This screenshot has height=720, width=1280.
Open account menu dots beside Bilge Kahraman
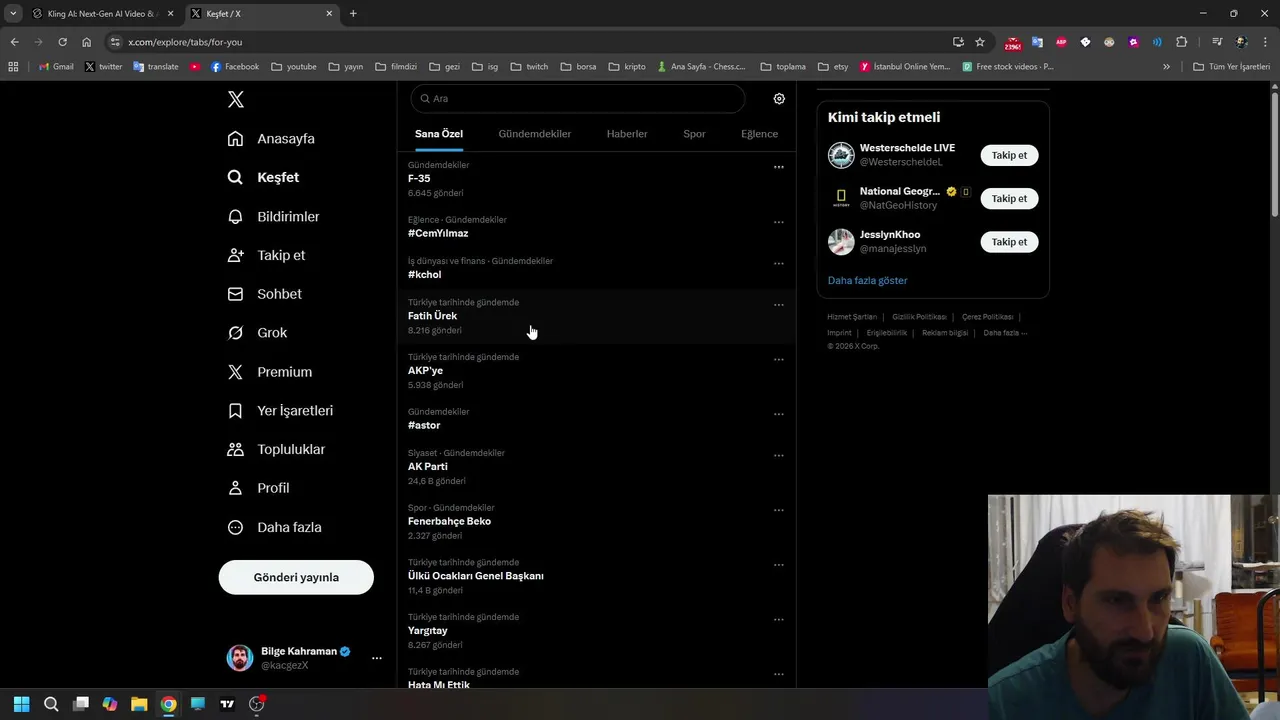(377, 658)
